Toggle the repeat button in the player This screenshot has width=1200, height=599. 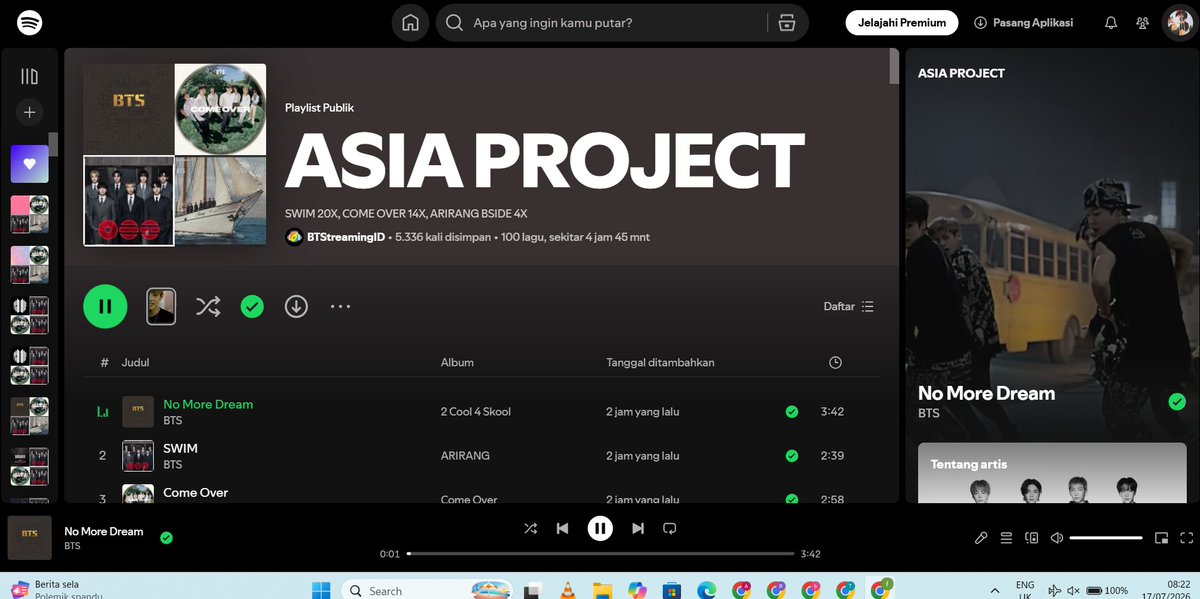(670, 528)
